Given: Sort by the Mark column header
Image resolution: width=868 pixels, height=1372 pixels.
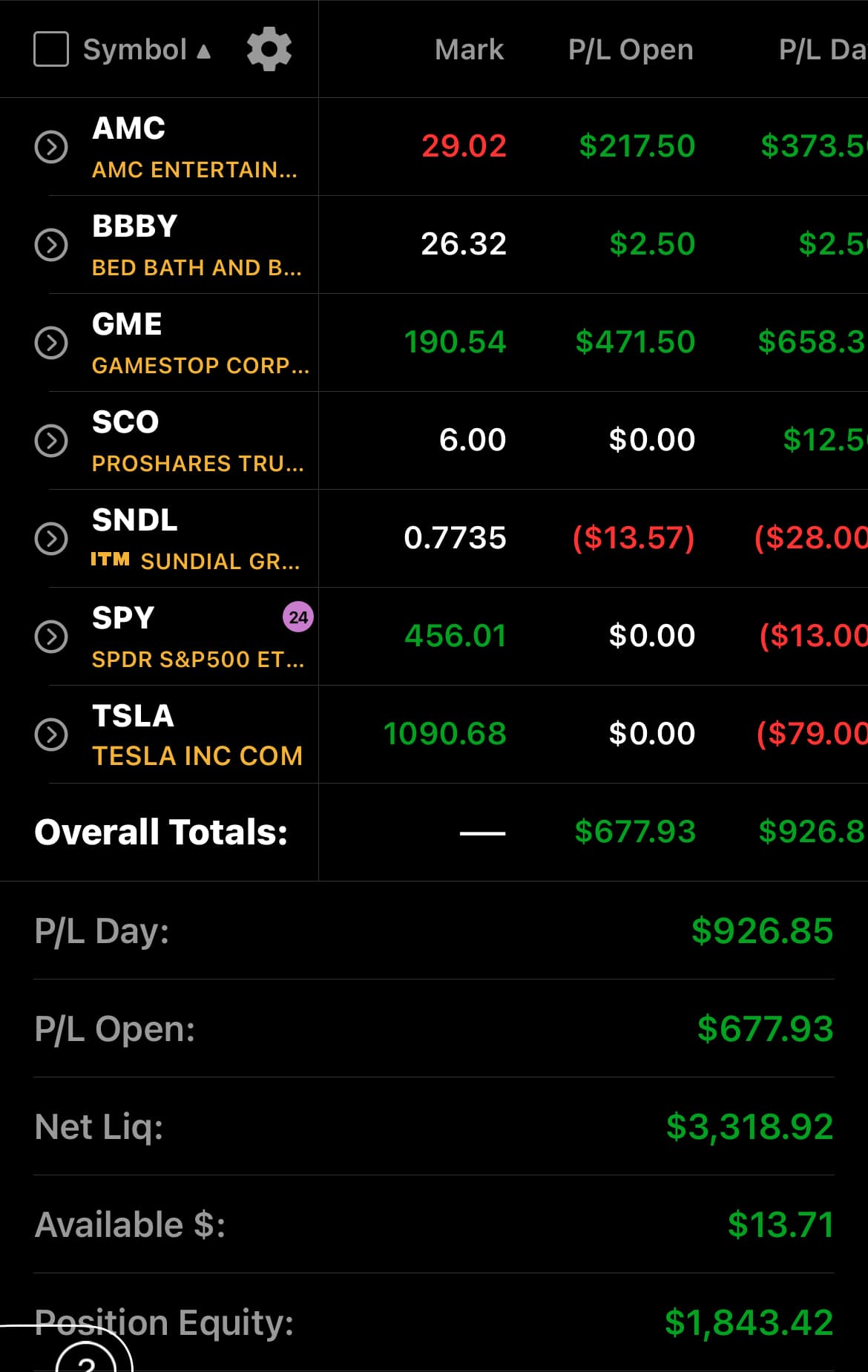Looking at the screenshot, I should pyautogui.click(x=469, y=50).
